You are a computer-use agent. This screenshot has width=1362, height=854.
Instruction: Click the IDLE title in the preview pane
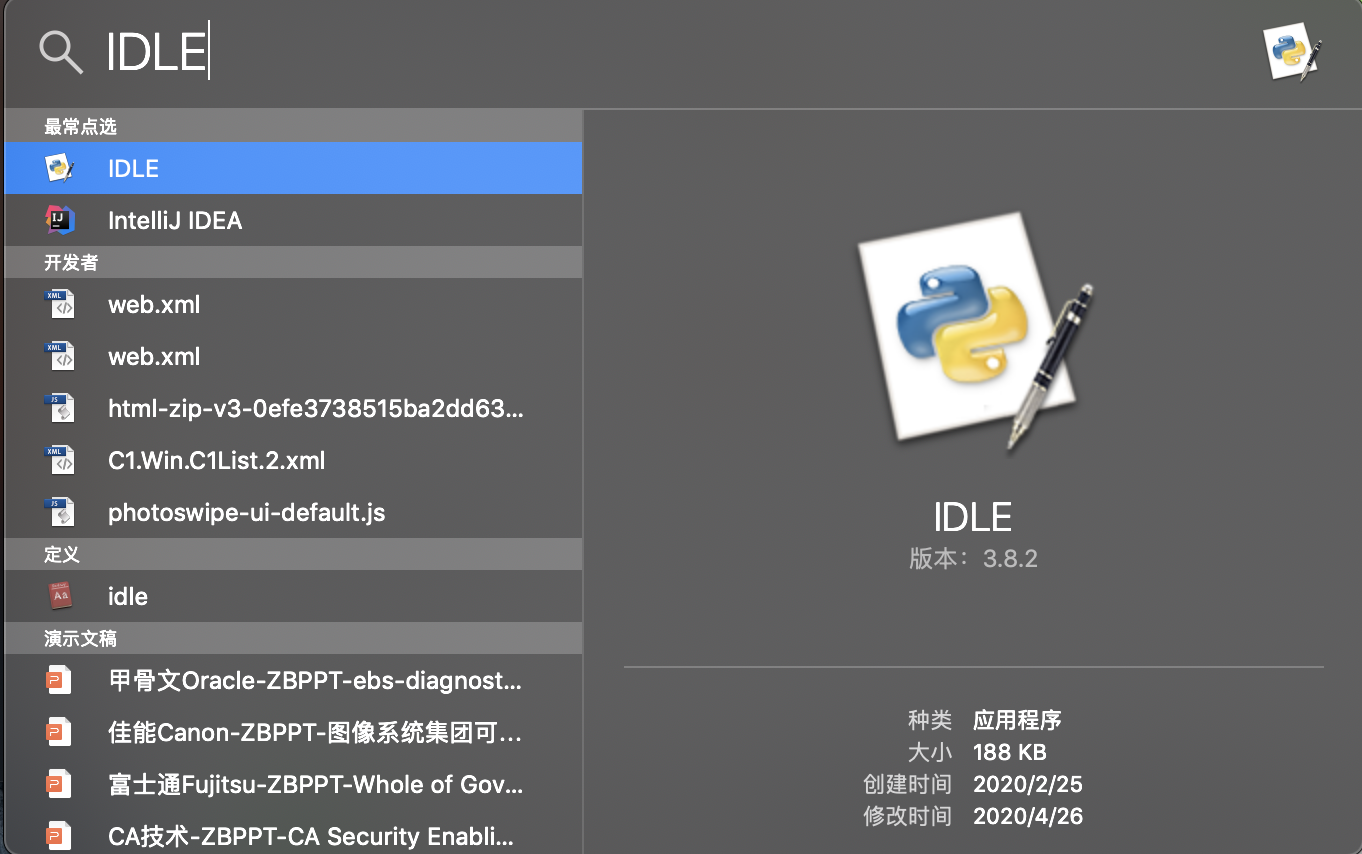(x=973, y=517)
